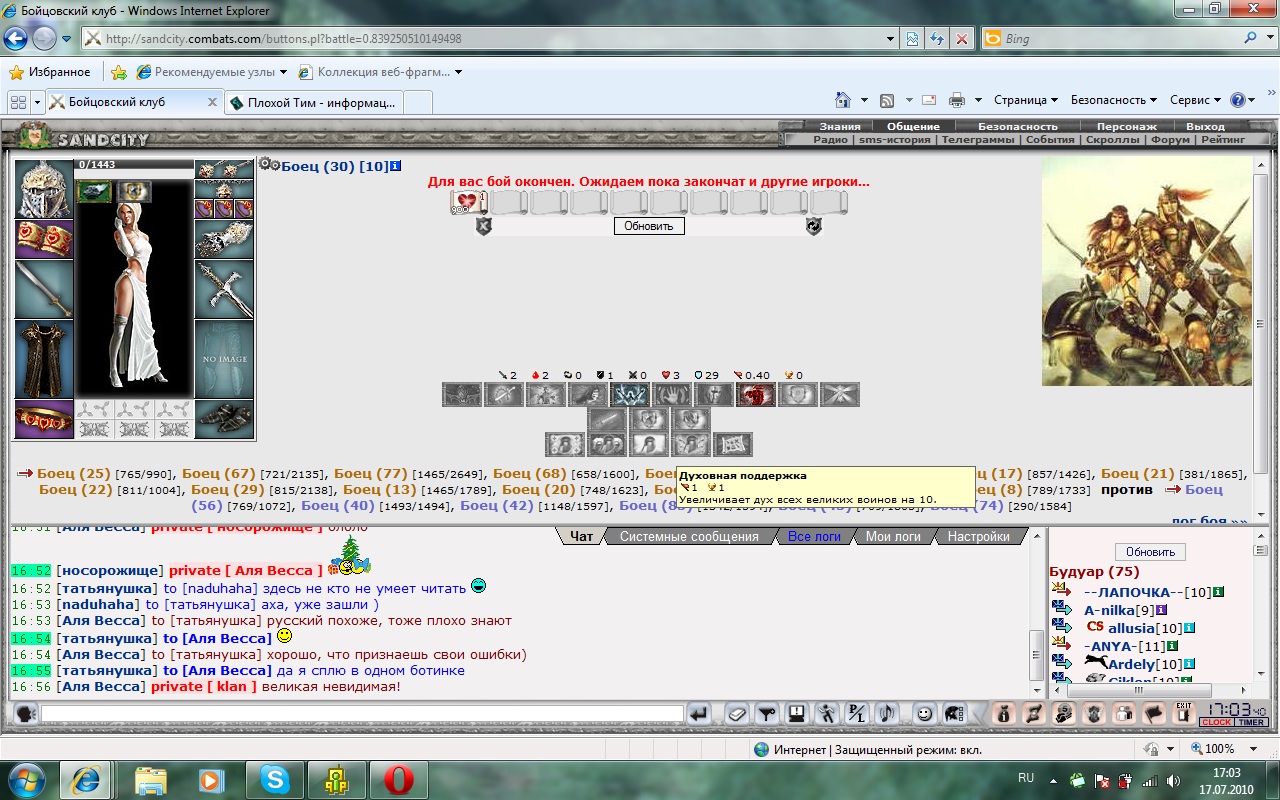Click the earrings slot atop right column
1280x800 pixels.
[224, 169]
